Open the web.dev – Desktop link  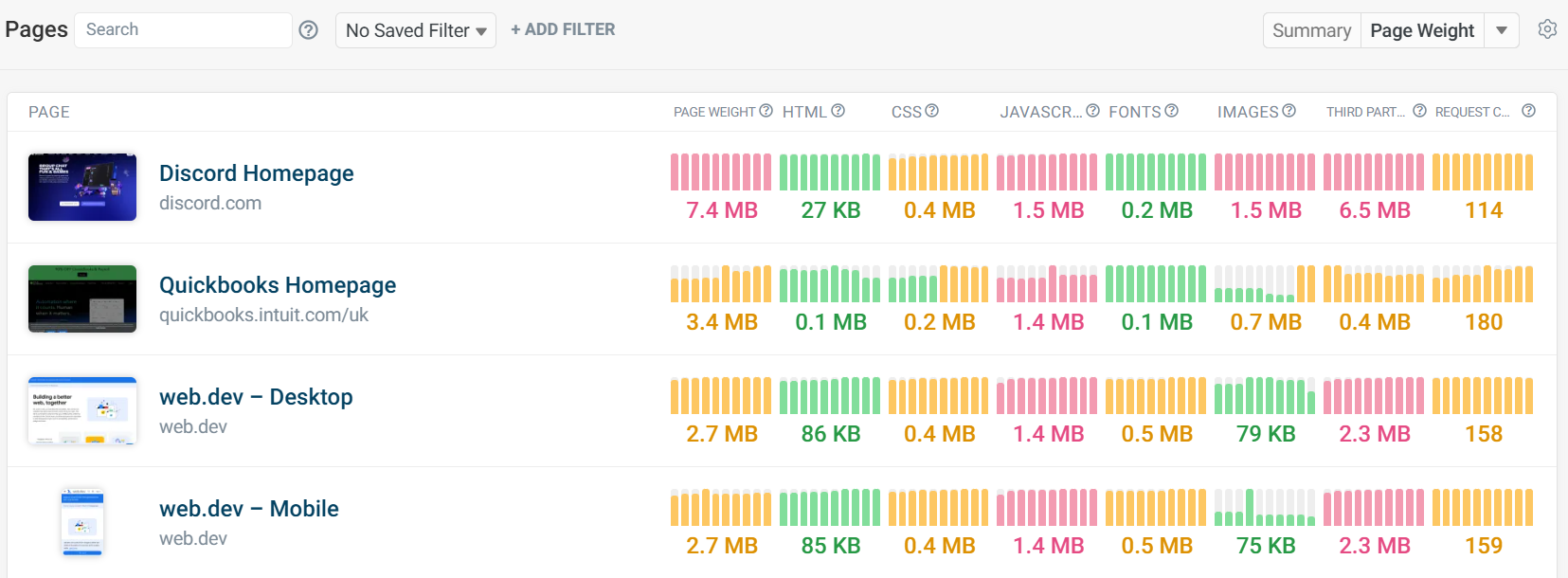click(256, 397)
